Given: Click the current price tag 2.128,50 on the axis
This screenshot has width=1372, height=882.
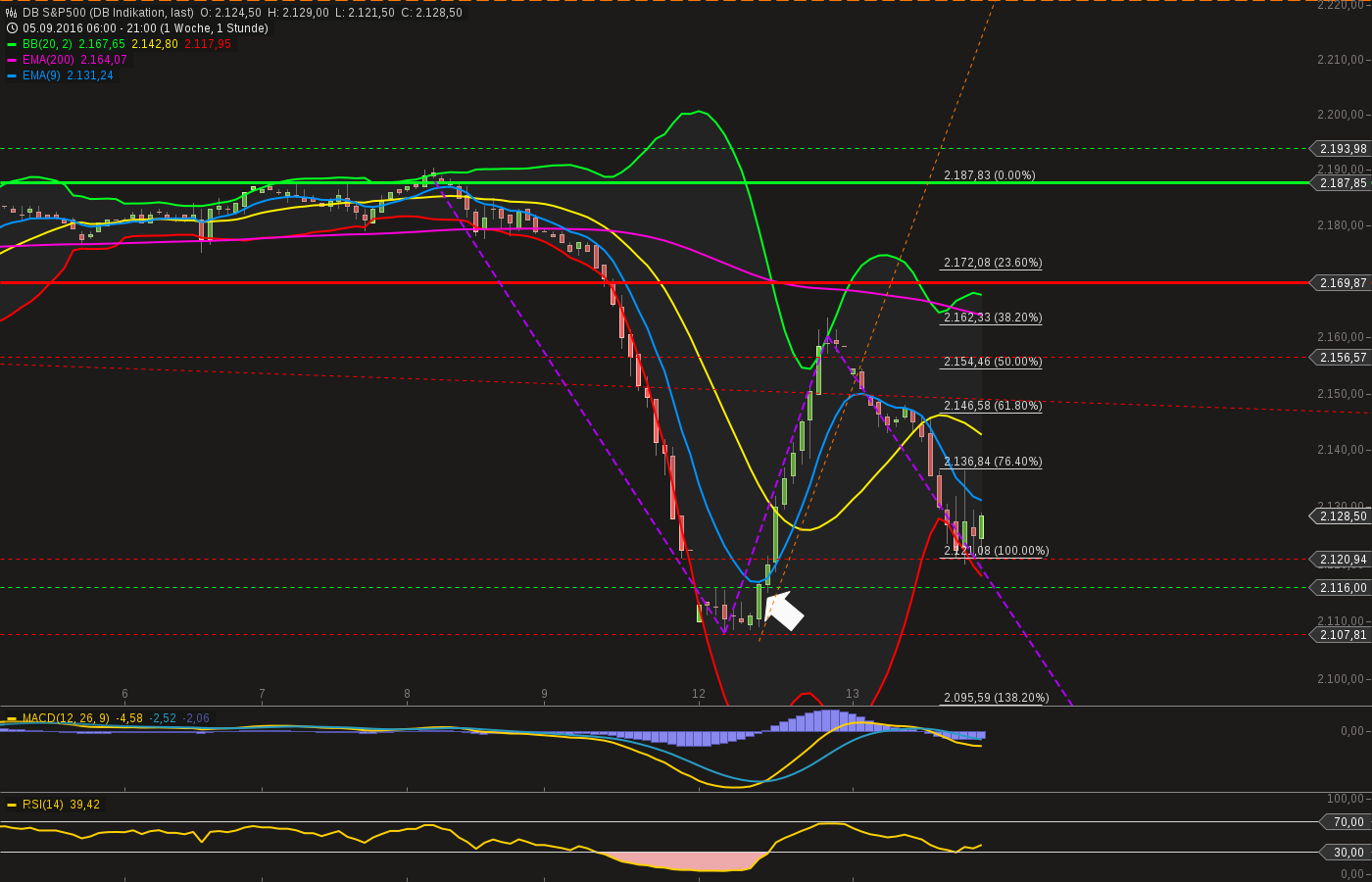Looking at the screenshot, I should point(1341,516).
